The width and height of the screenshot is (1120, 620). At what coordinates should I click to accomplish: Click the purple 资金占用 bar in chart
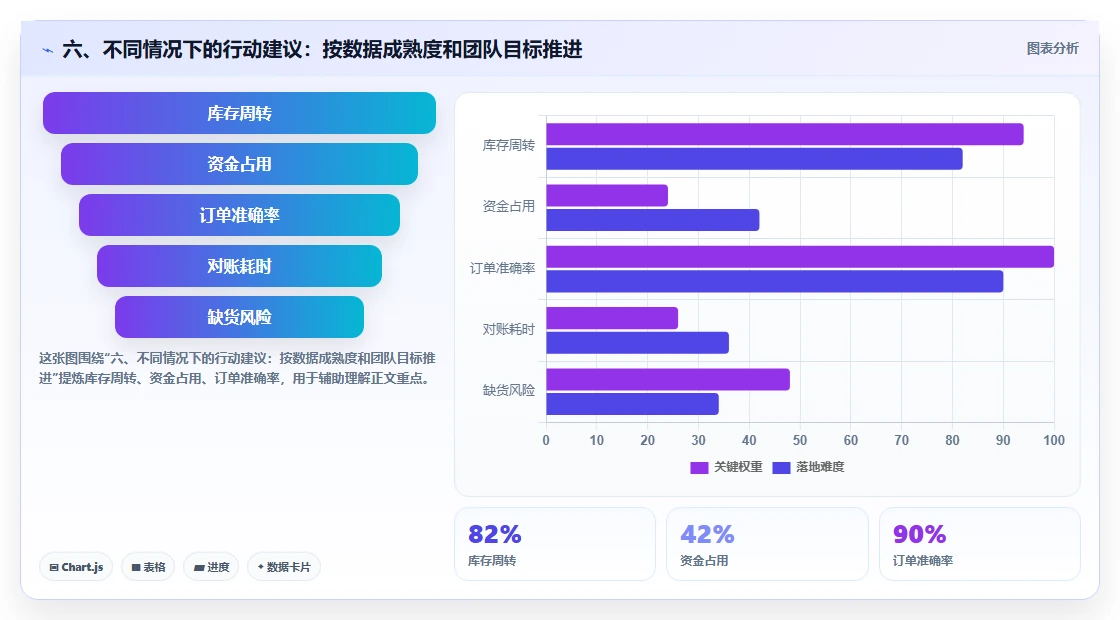click(607, 196)
